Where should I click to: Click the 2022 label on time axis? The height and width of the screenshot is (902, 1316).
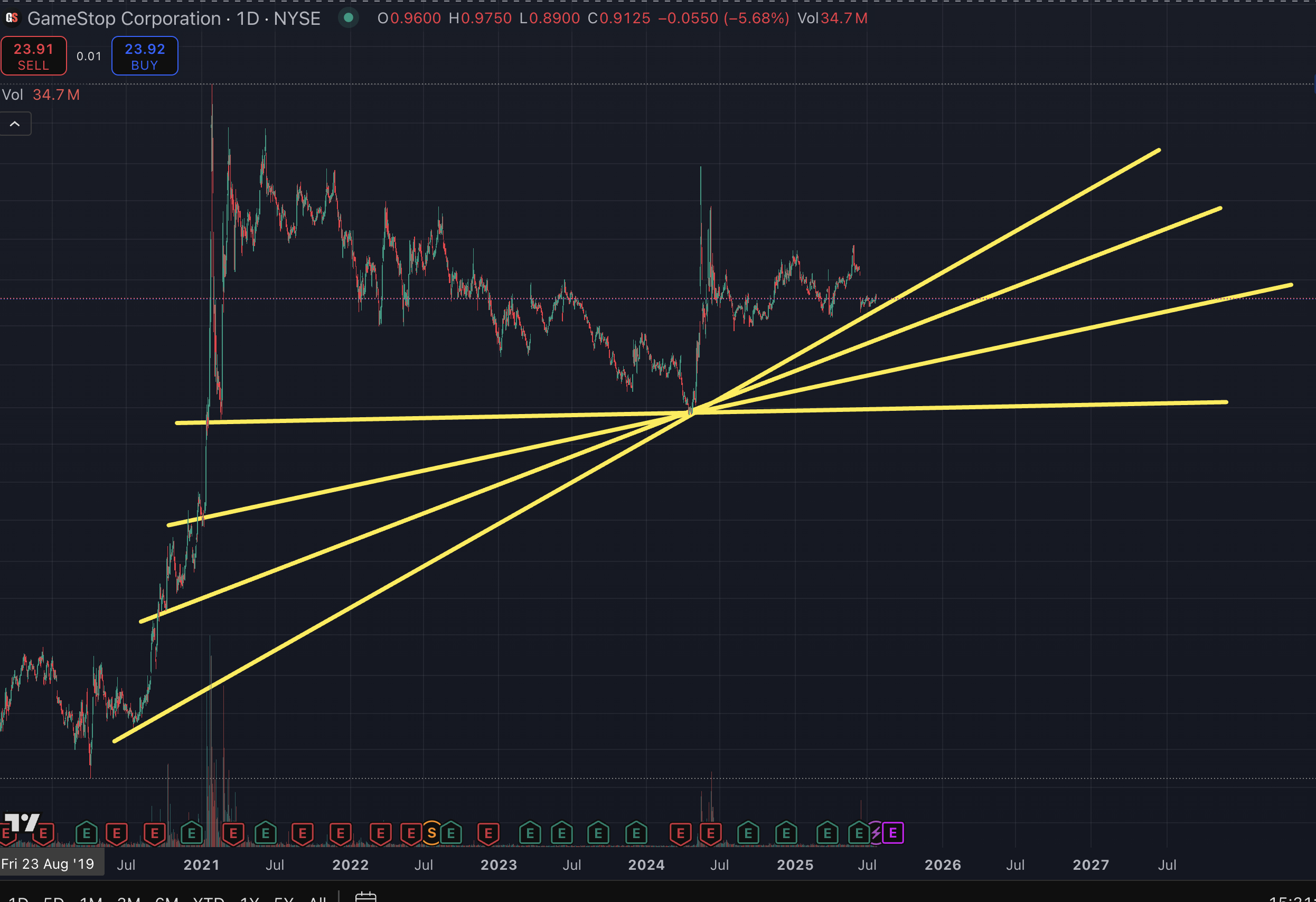click(x=351, y=865)
